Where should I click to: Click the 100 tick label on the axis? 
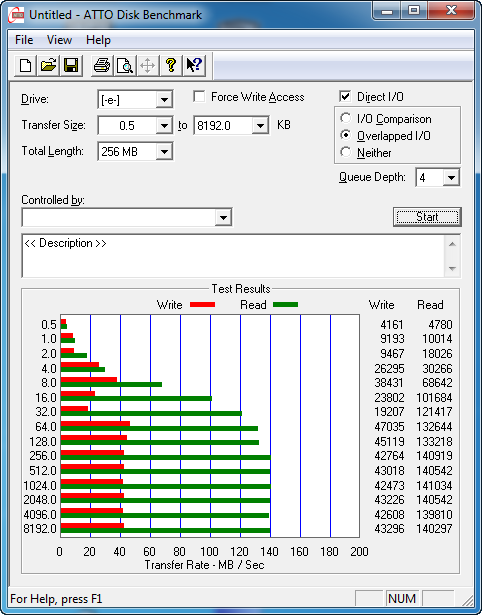209,551
